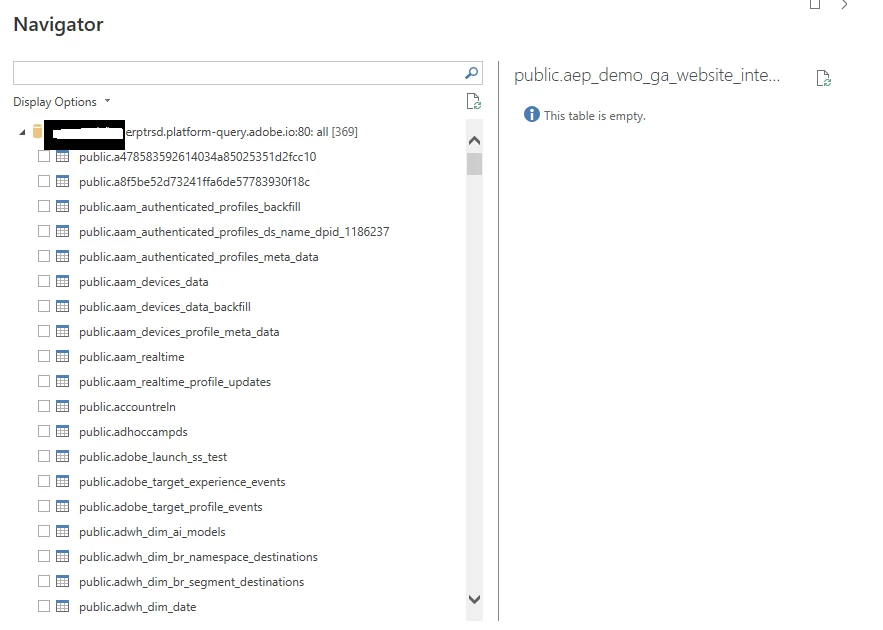Click table icon beside public.a8f5be52d73241ffa6de57783930f18c
This screenshot has width=883, height=630.
point(63,181)
